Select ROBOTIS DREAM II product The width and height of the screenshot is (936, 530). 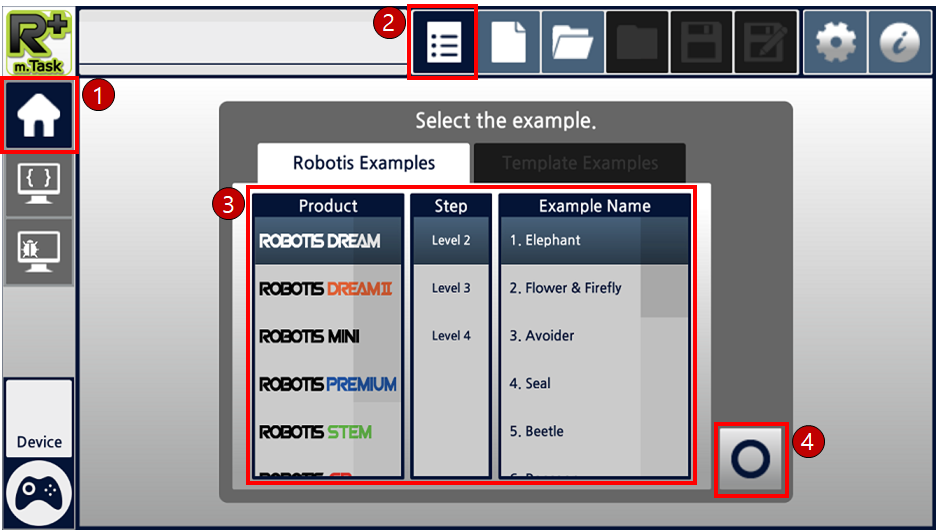pos(327,288)
